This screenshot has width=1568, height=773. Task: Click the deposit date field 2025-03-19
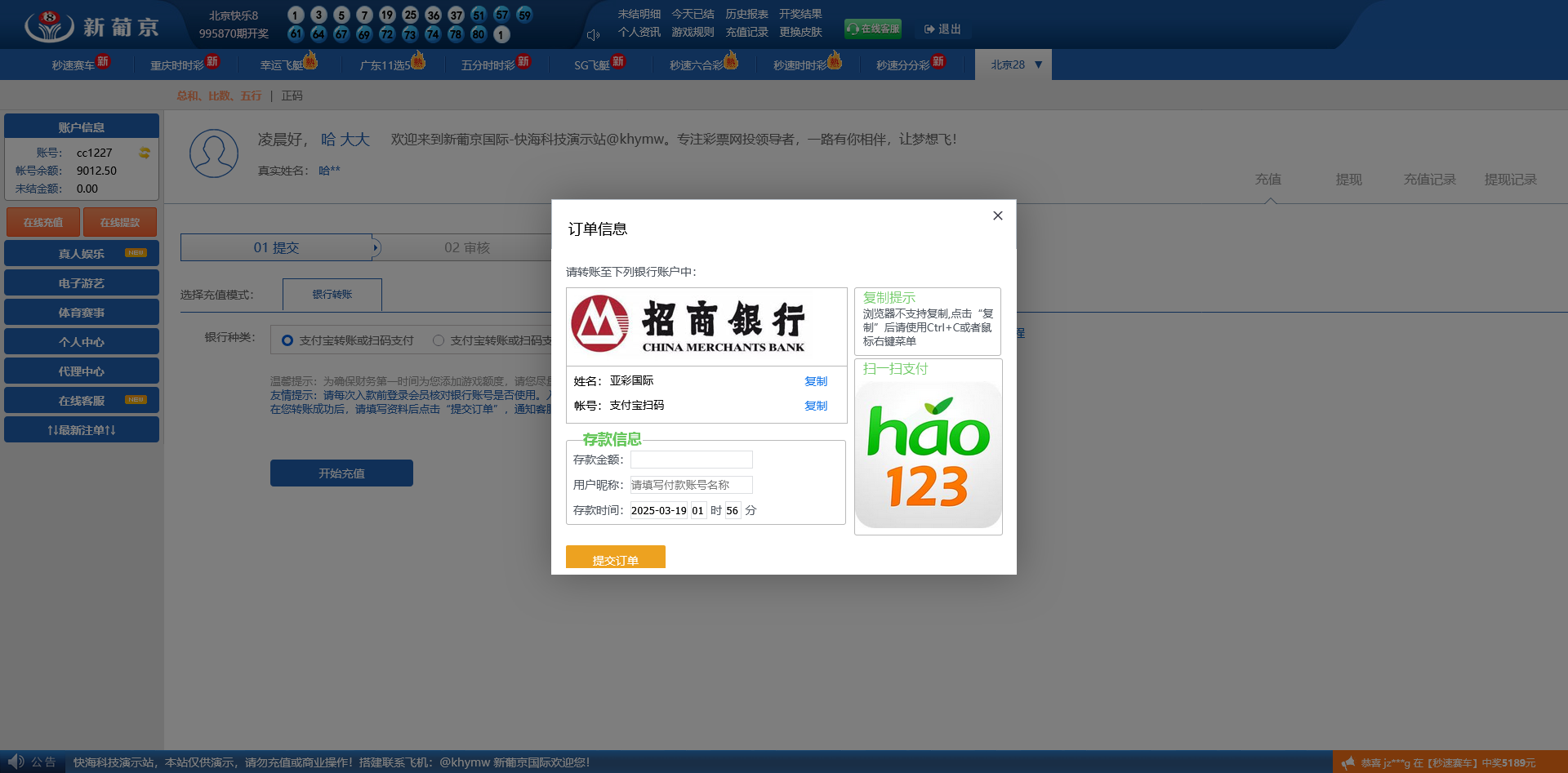point(658,510)
